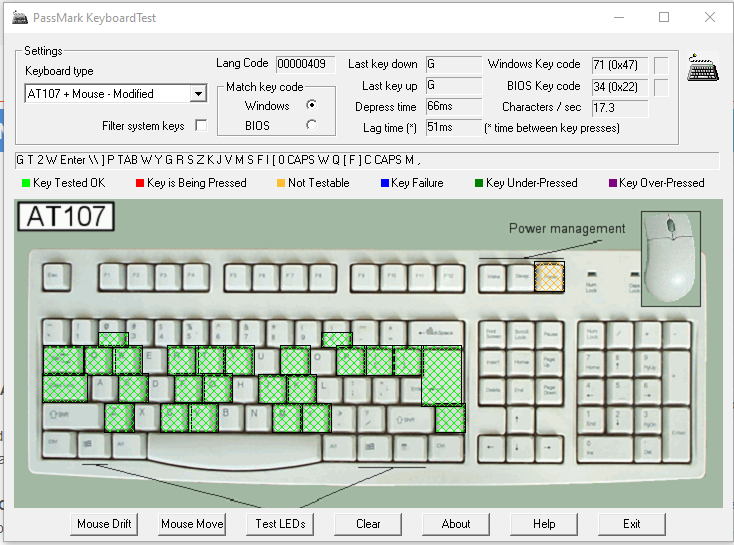Click the Esc key on keyboard image

[57, 277]
